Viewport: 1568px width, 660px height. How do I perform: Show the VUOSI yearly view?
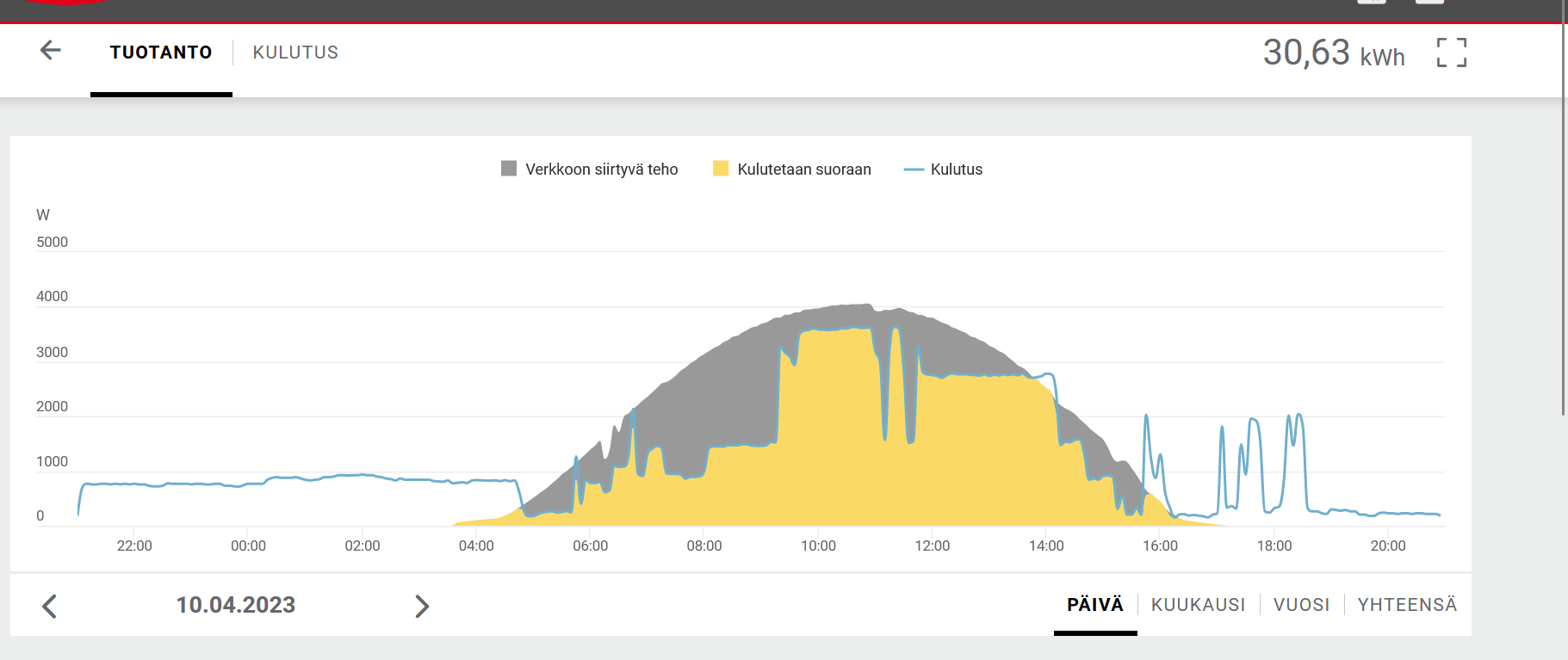1301,605
